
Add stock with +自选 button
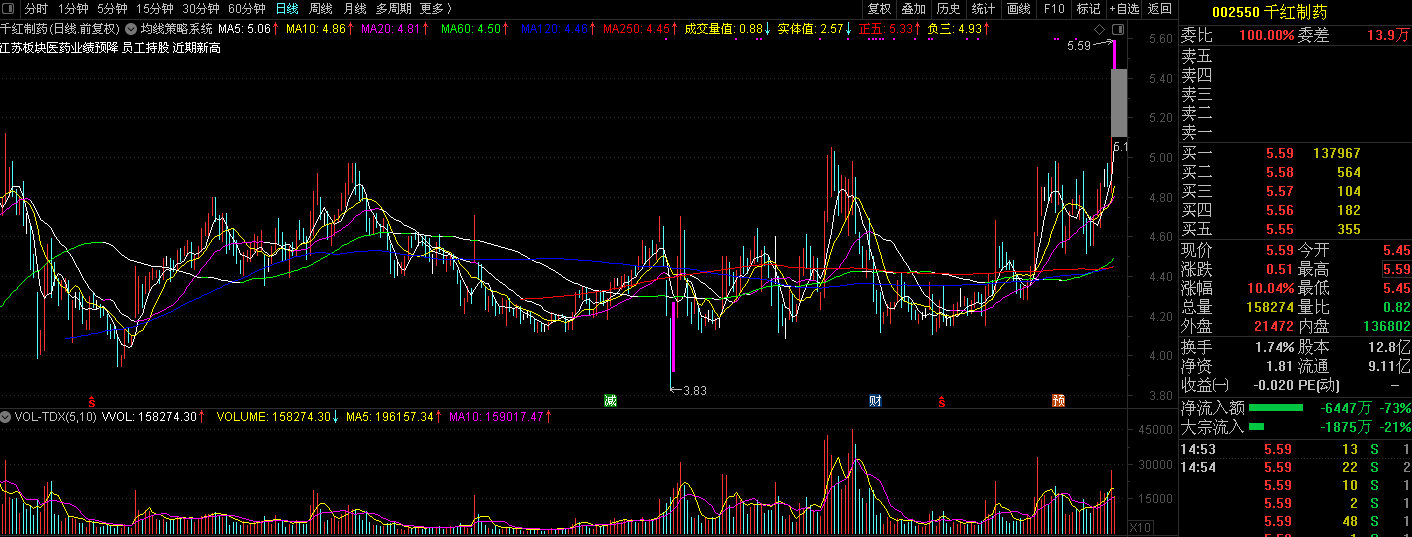coord(1124,9)
